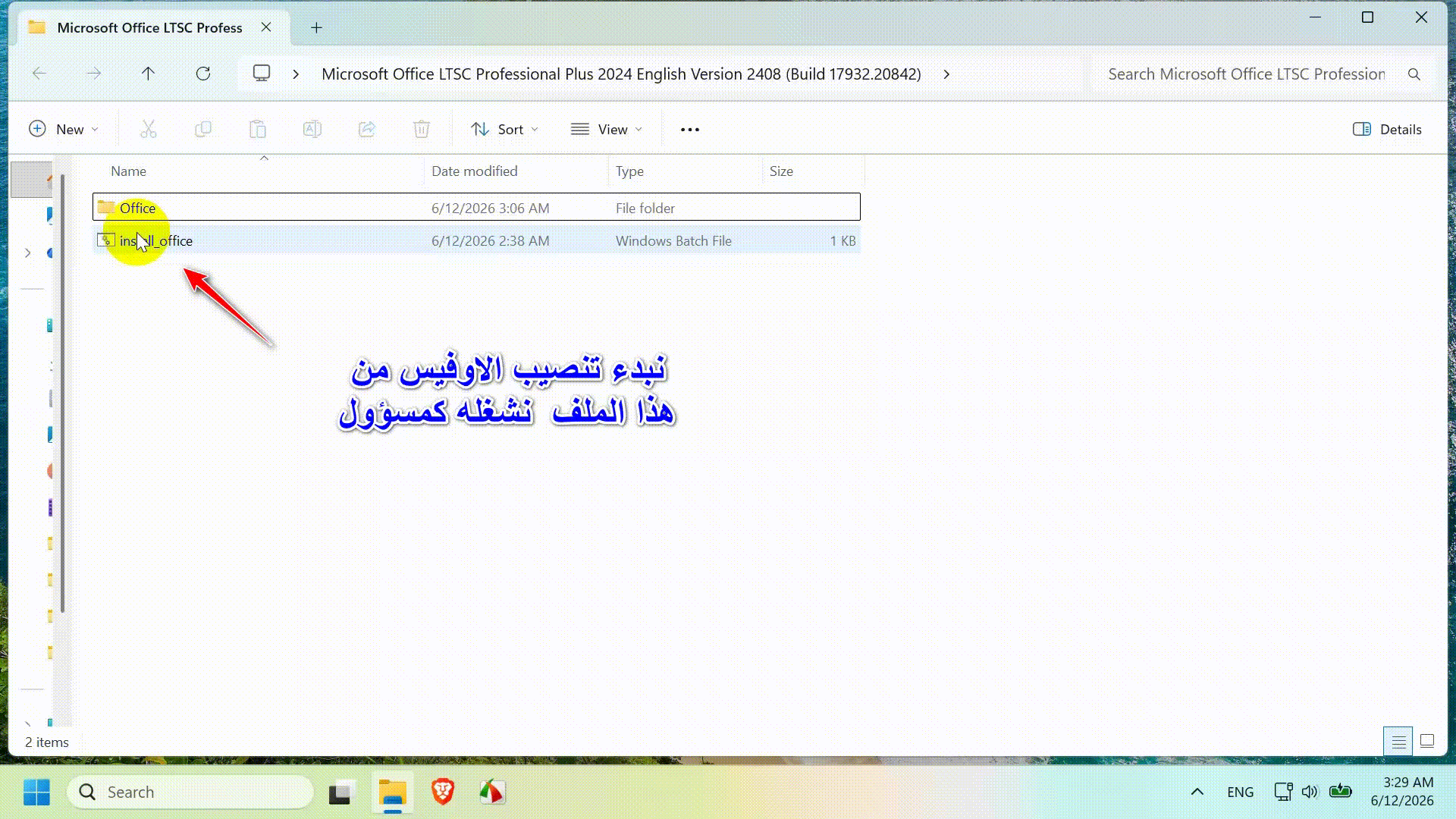This screenshot has width=1456, height=819.
Task: Open the Windows Start menu
Action: (36, 792)
